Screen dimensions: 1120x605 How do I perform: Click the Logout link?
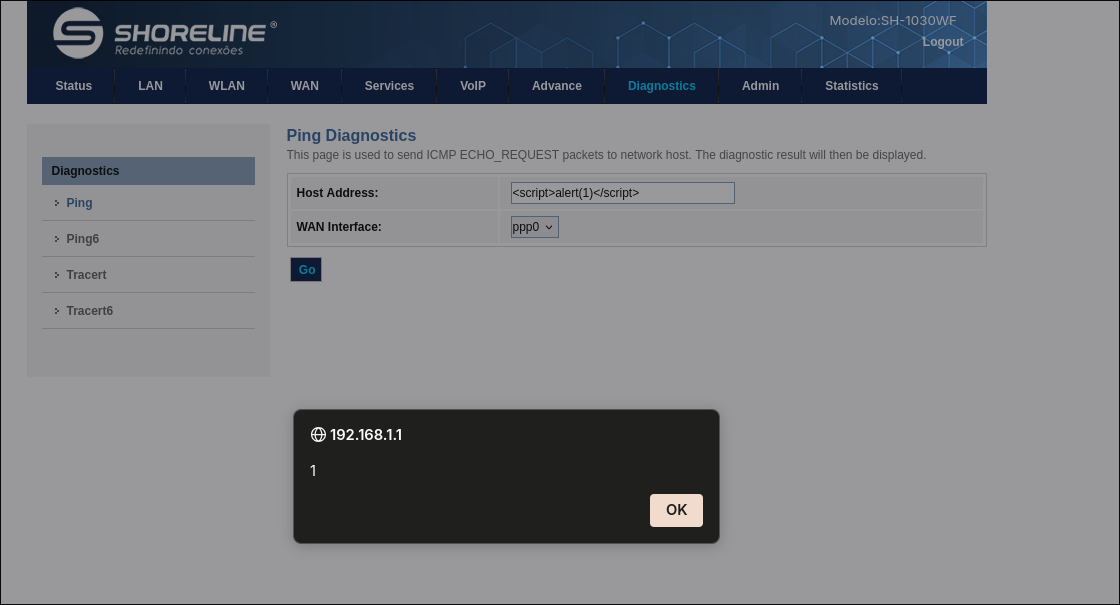tap(942, 42)
